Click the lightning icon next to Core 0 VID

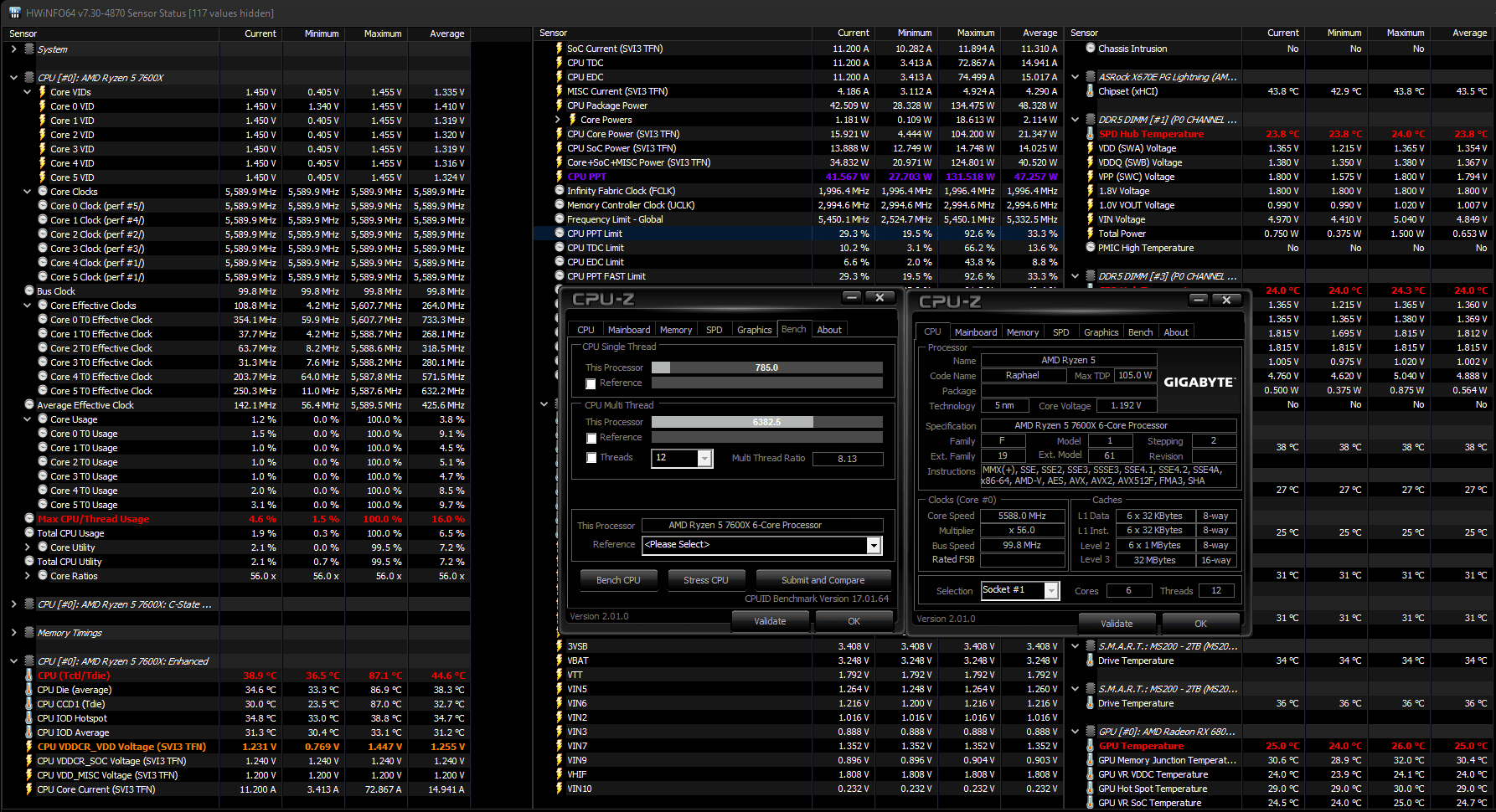[43, 106]
